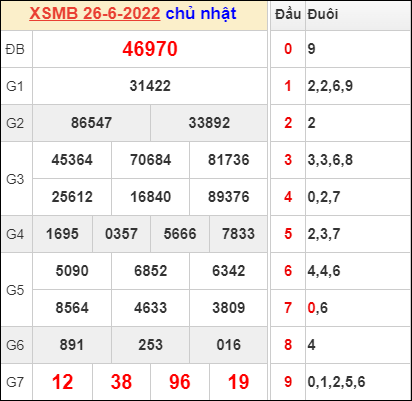Click tail values 4,4,6
This screenshot has height=401, width=412.
(324, 271)
